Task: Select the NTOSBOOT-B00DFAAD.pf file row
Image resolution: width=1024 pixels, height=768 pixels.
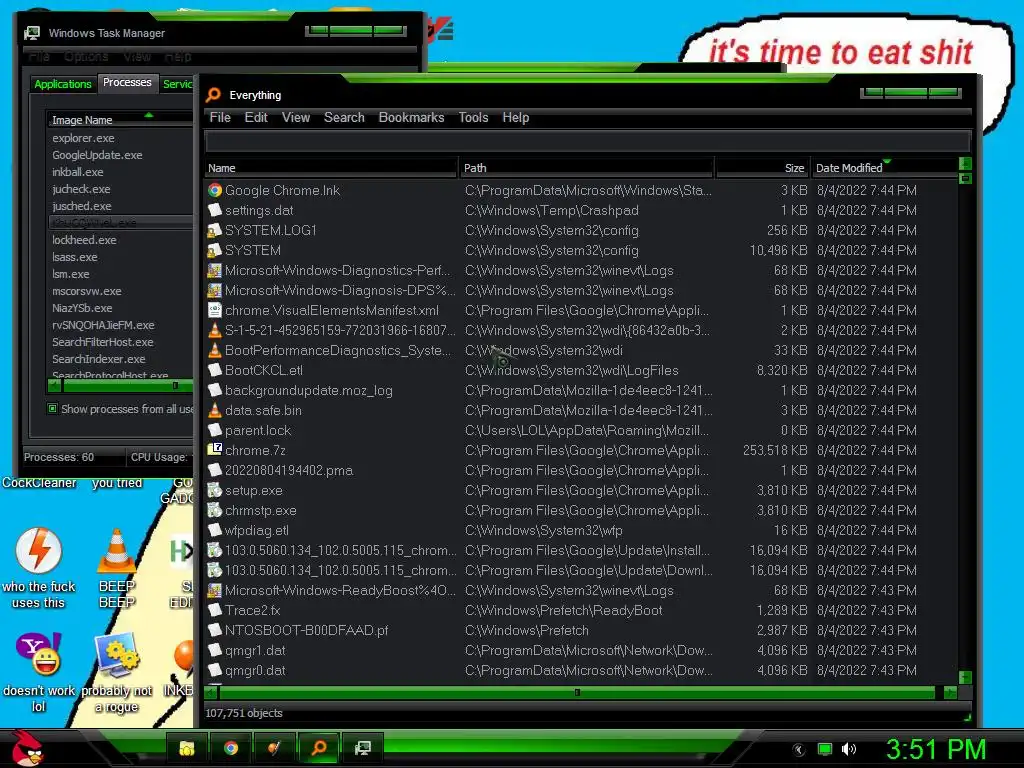Action: pyautogui.click(x=581, y=630)
